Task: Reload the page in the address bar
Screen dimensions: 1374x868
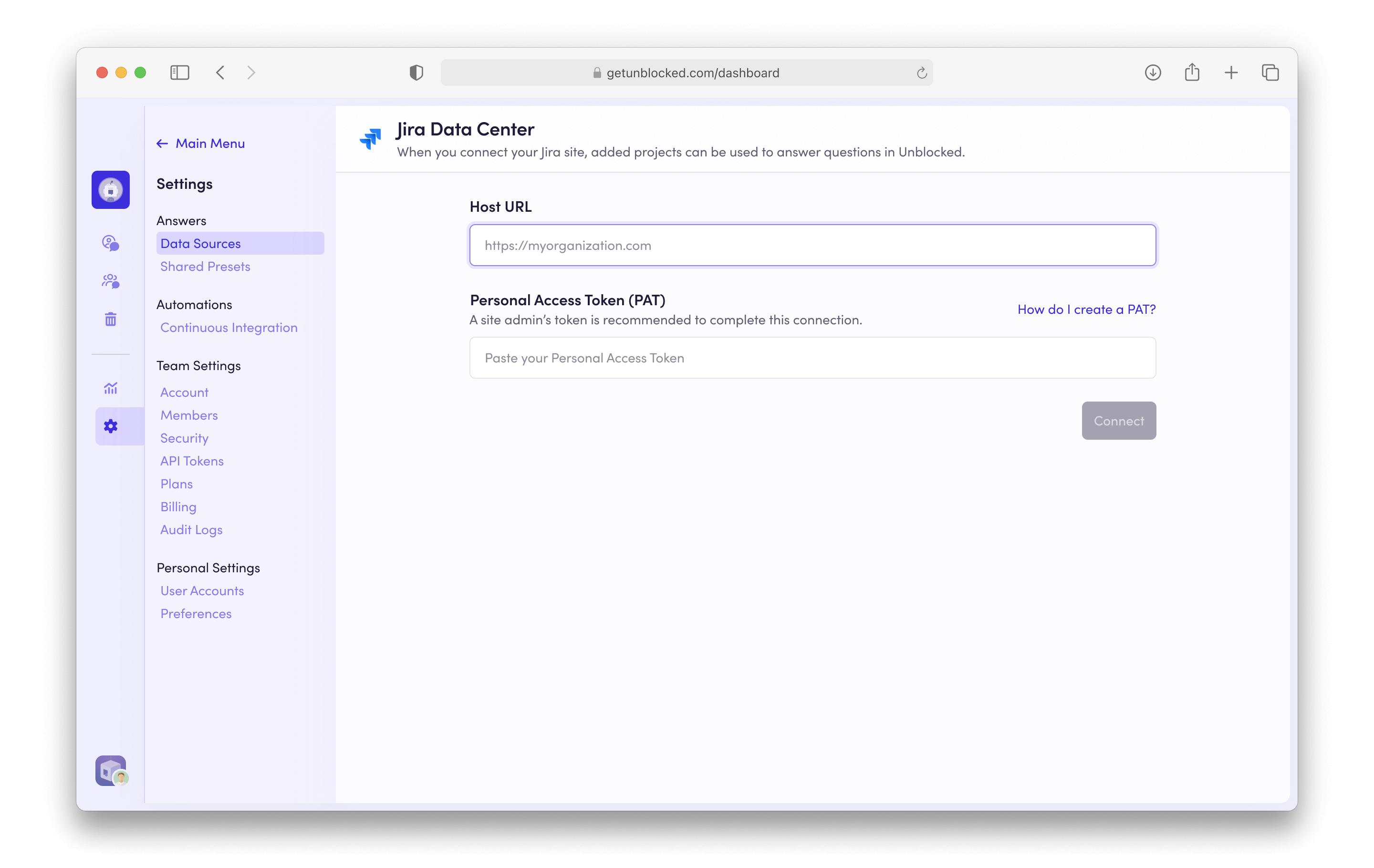Action: pyautogui.click(x=922, y=73)
